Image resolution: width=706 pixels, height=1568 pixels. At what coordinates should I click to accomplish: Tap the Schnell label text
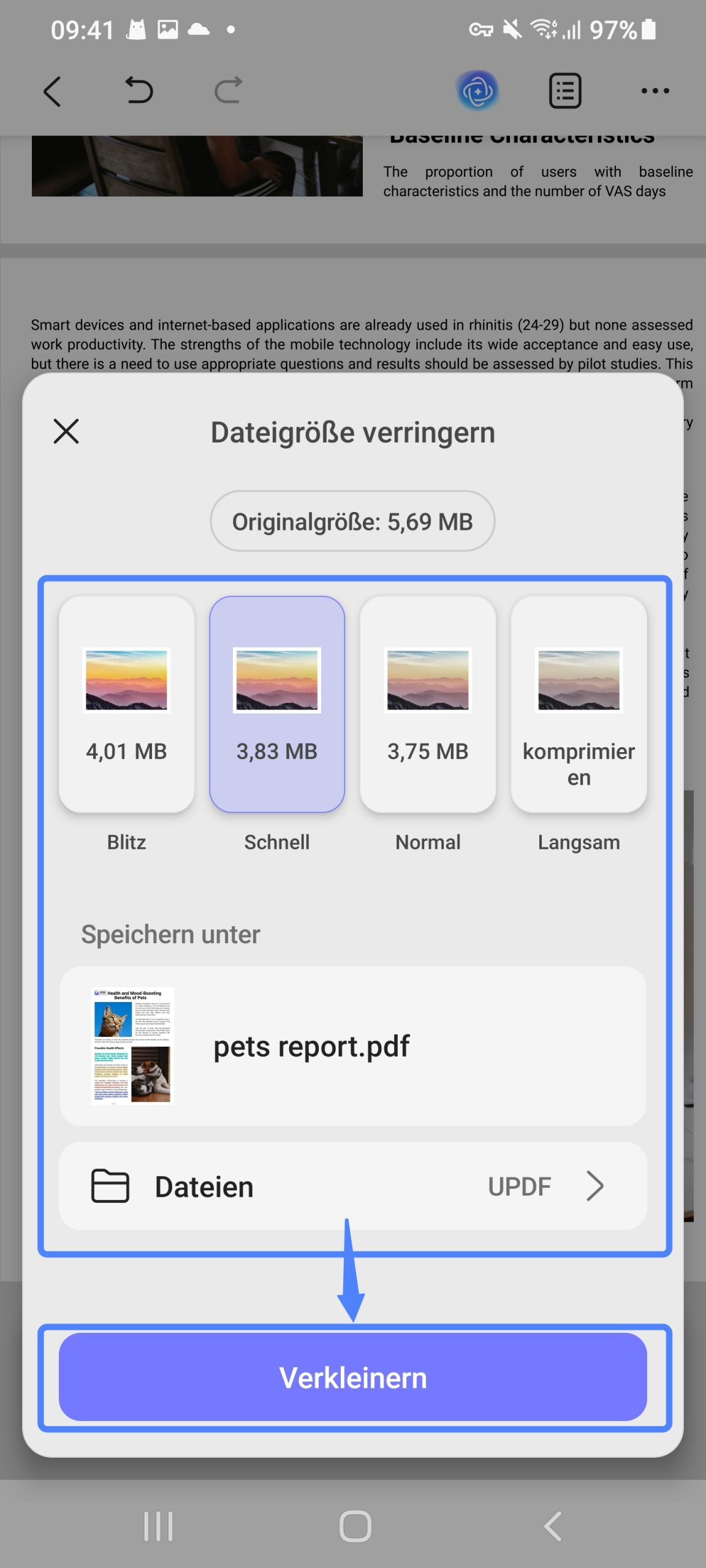277,842
